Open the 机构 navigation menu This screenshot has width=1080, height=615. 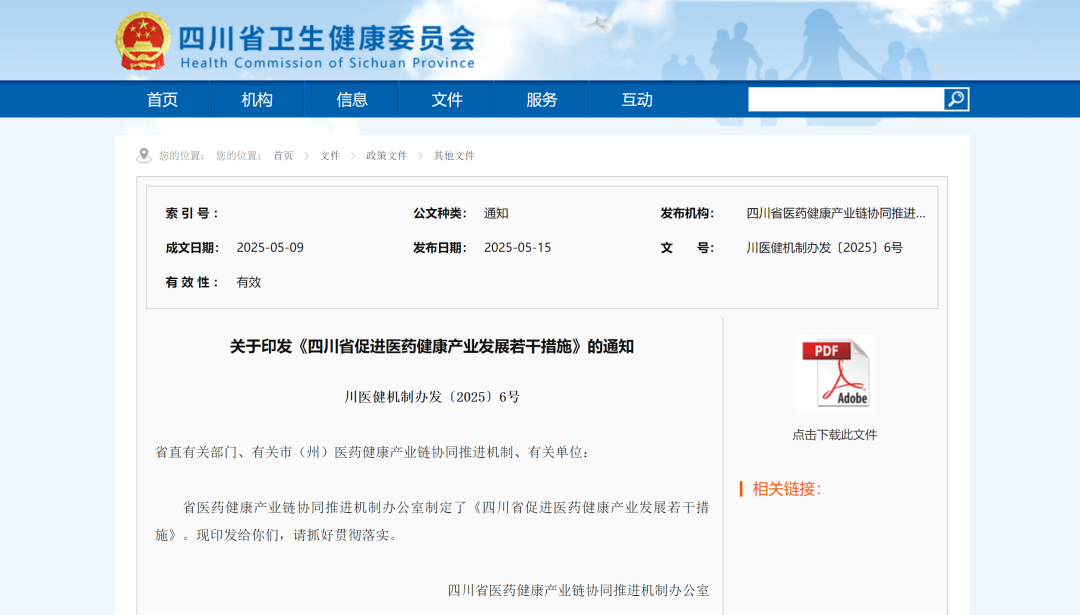pyautogui.click(x=256, y=99)
